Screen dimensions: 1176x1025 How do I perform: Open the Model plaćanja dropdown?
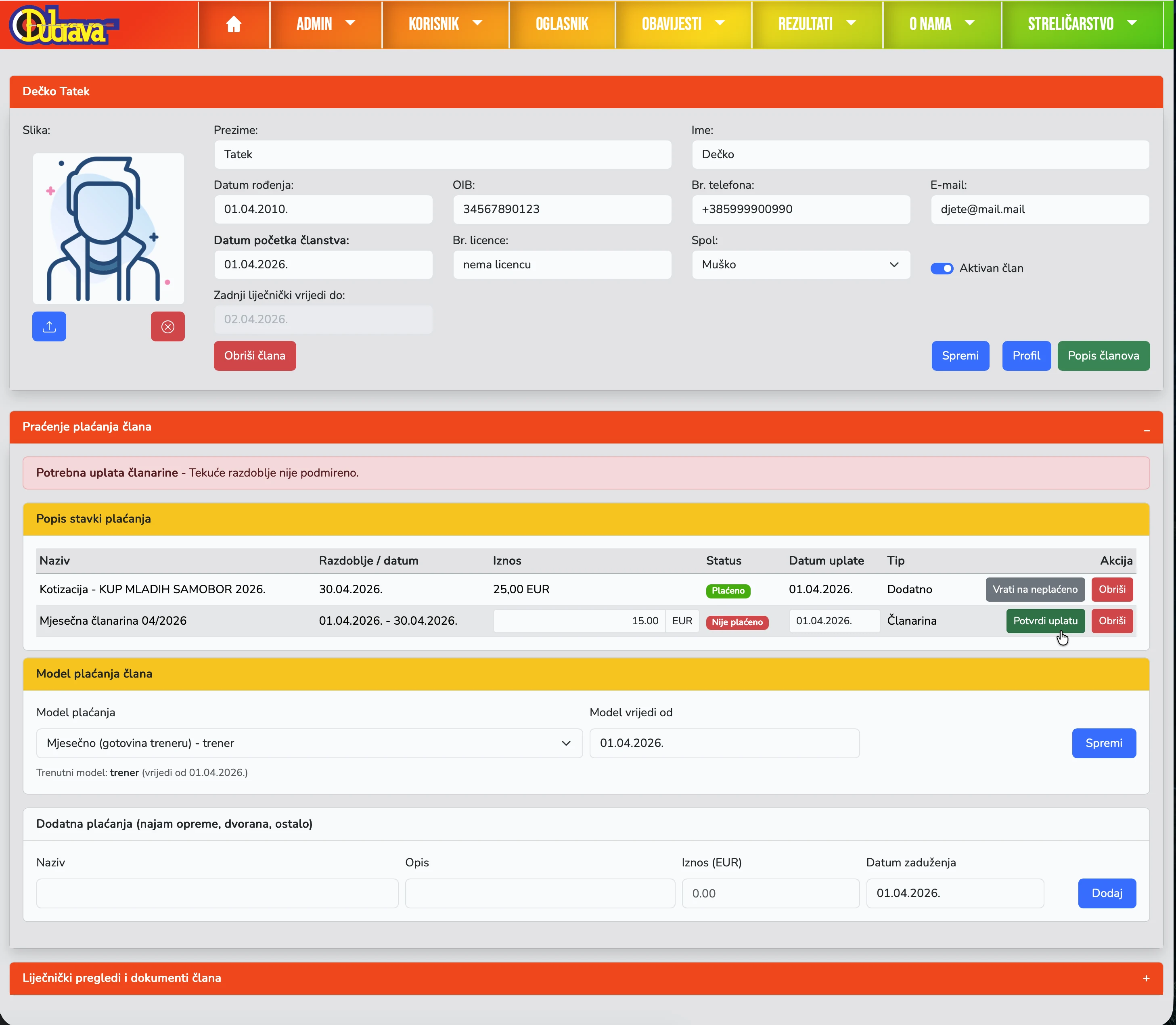click(309, 743)
